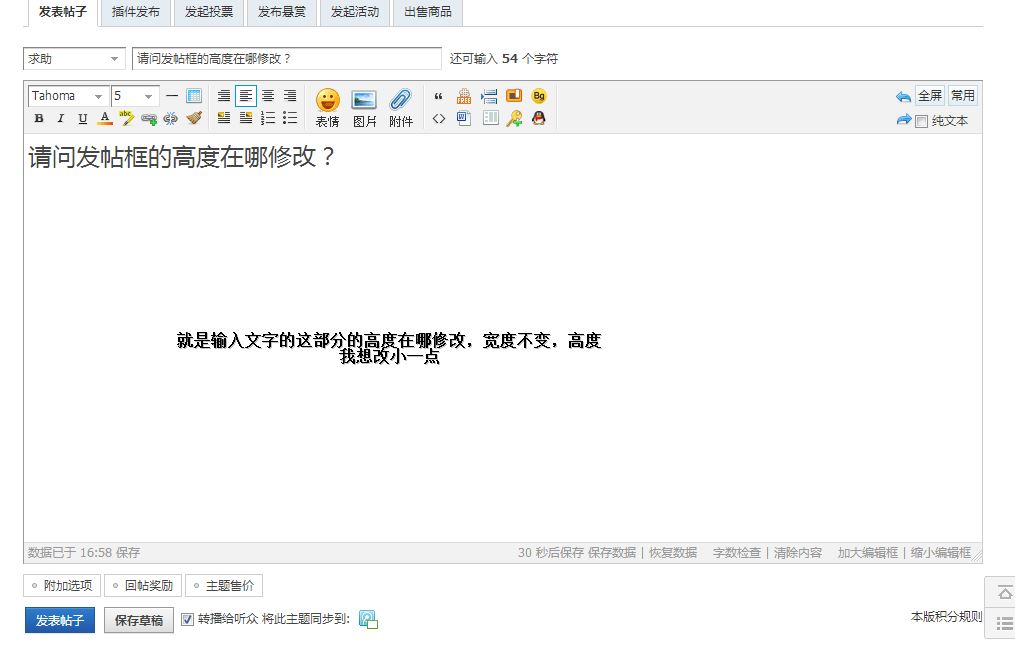
Task: Set background color with the Bg icon
Action: point(538,96)
